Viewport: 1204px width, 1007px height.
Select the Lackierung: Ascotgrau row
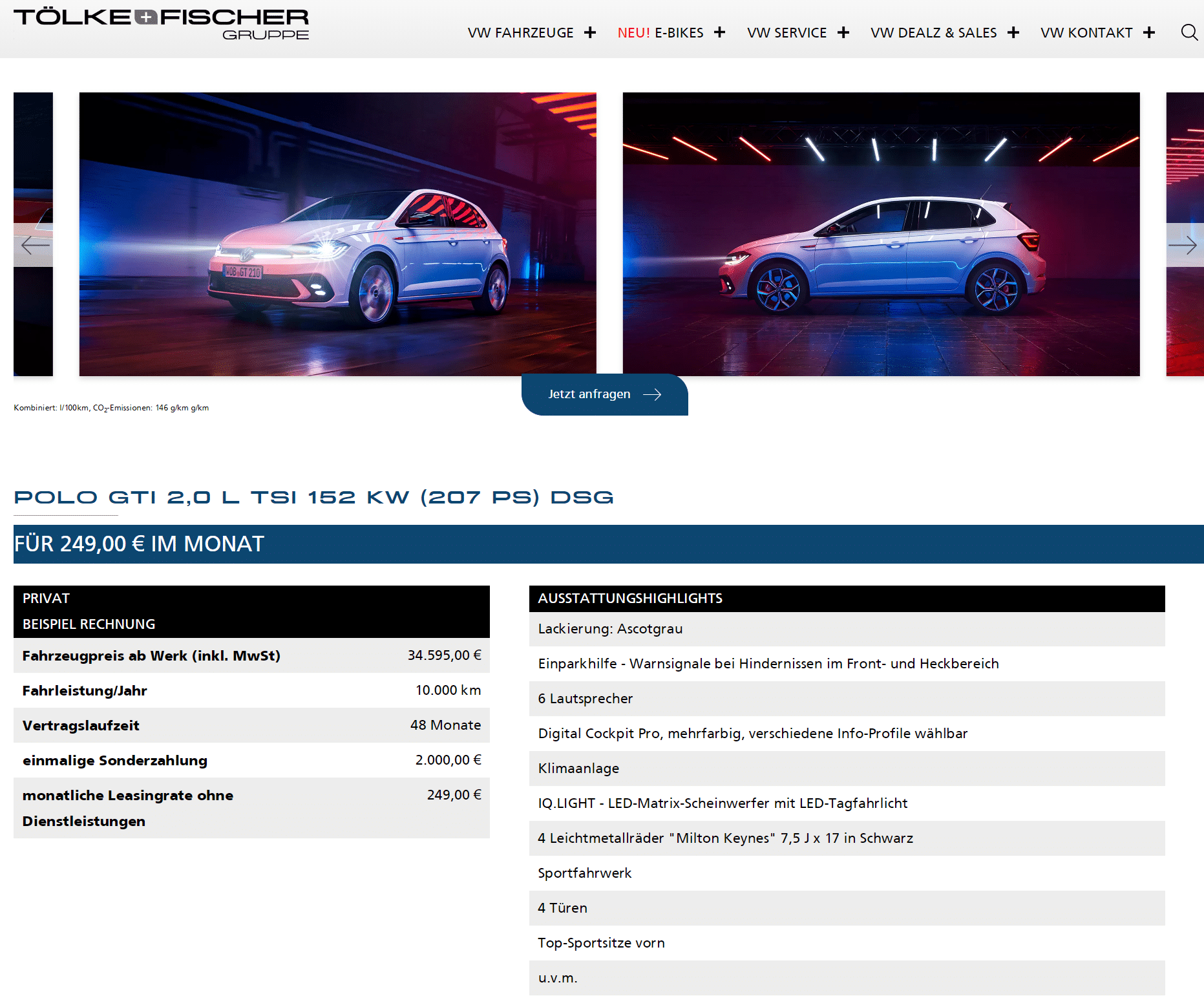click(847, 629)
